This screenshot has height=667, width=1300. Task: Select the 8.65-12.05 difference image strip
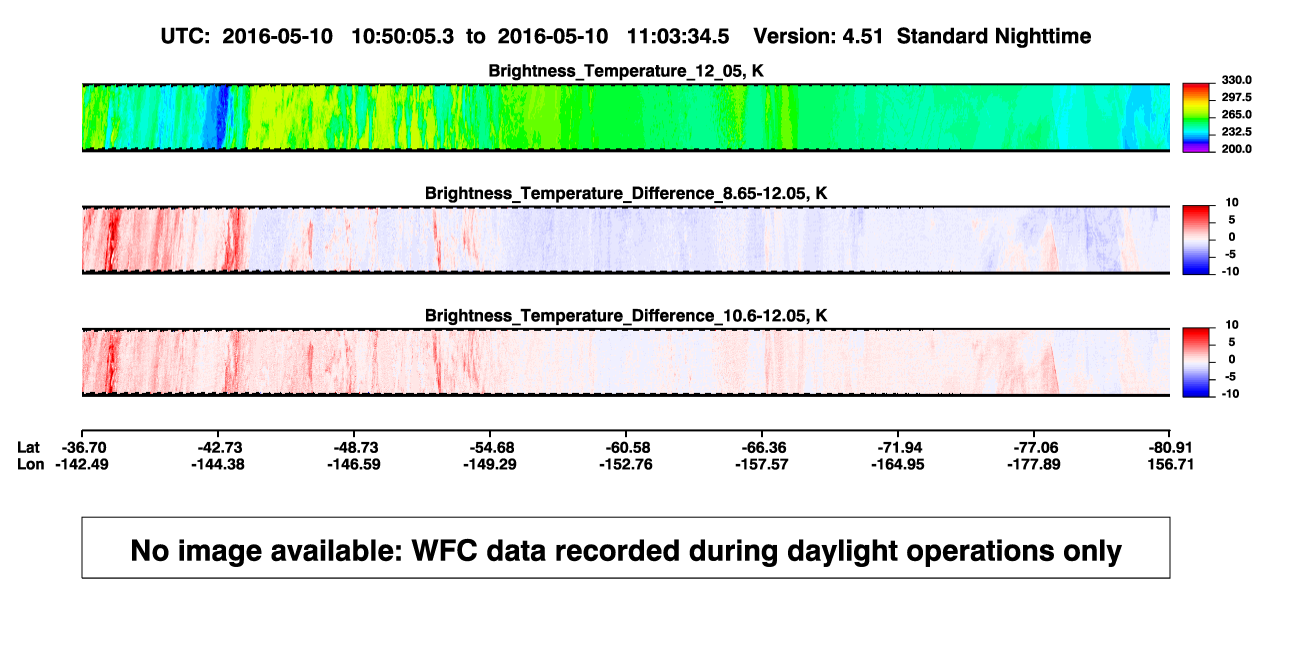626,240
